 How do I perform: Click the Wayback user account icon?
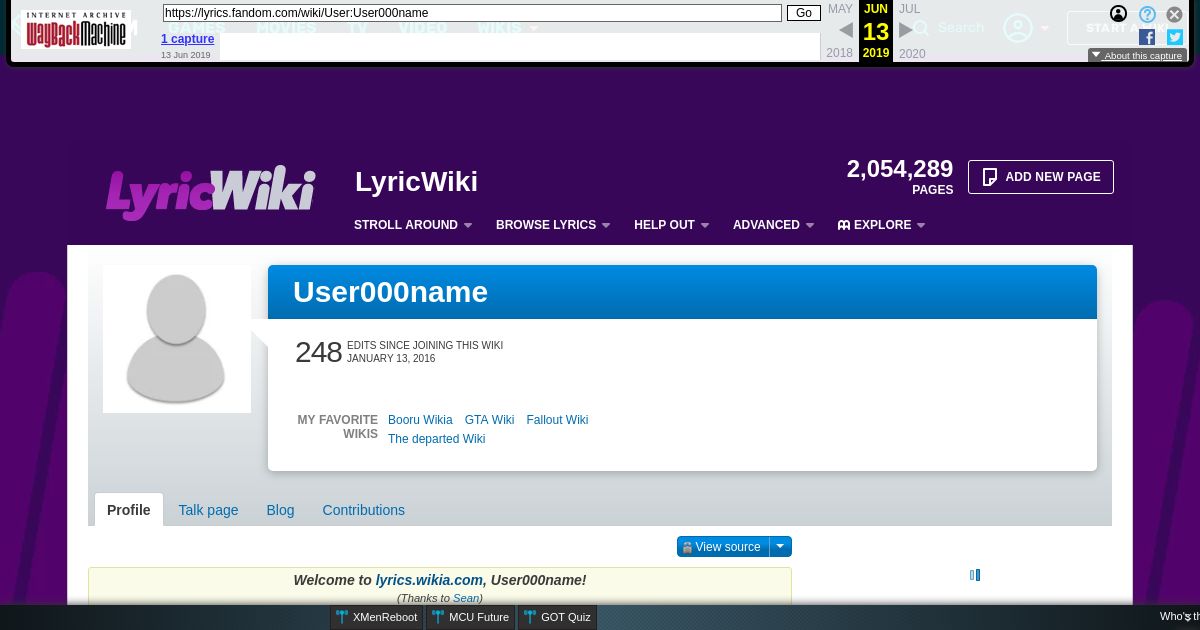point(1119,14)
